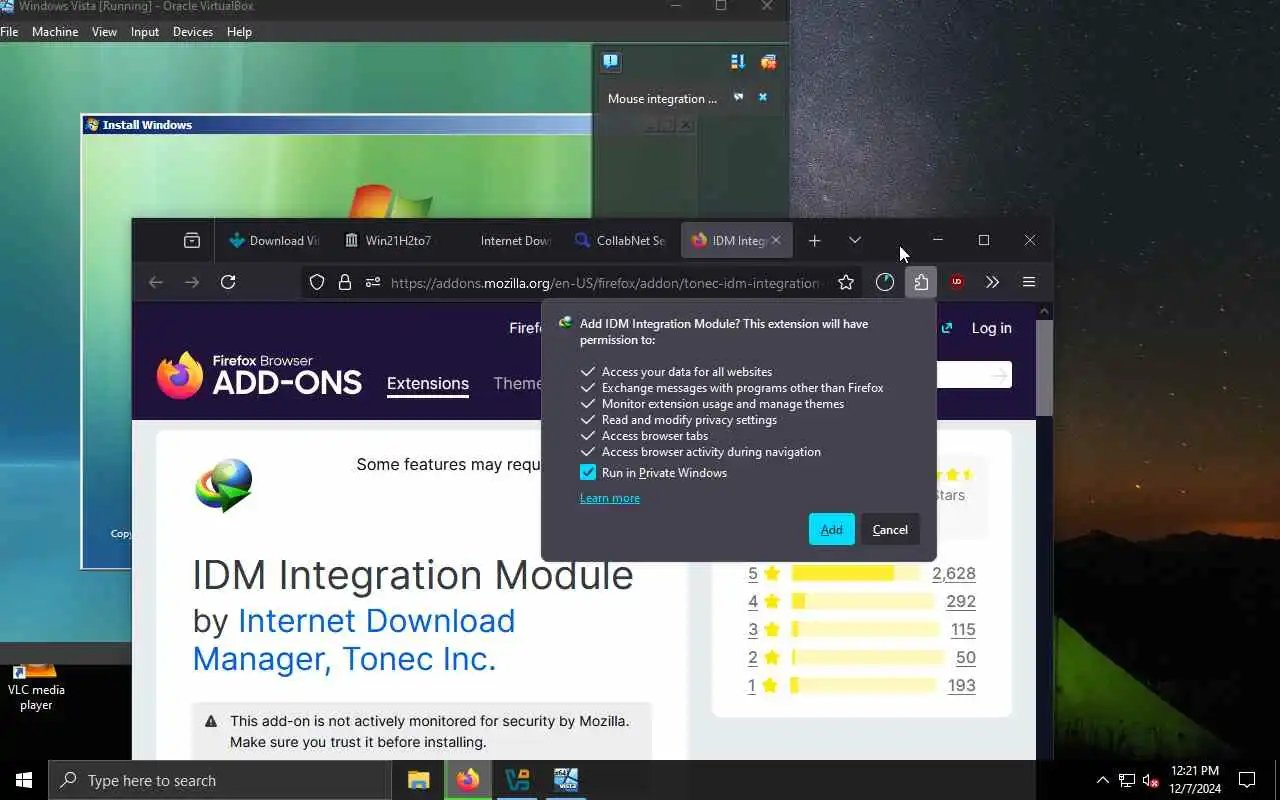This screenshot has height=800, width=1280.
Task: Open the 292 four-star reviews
Action: [x=961, y=601]
